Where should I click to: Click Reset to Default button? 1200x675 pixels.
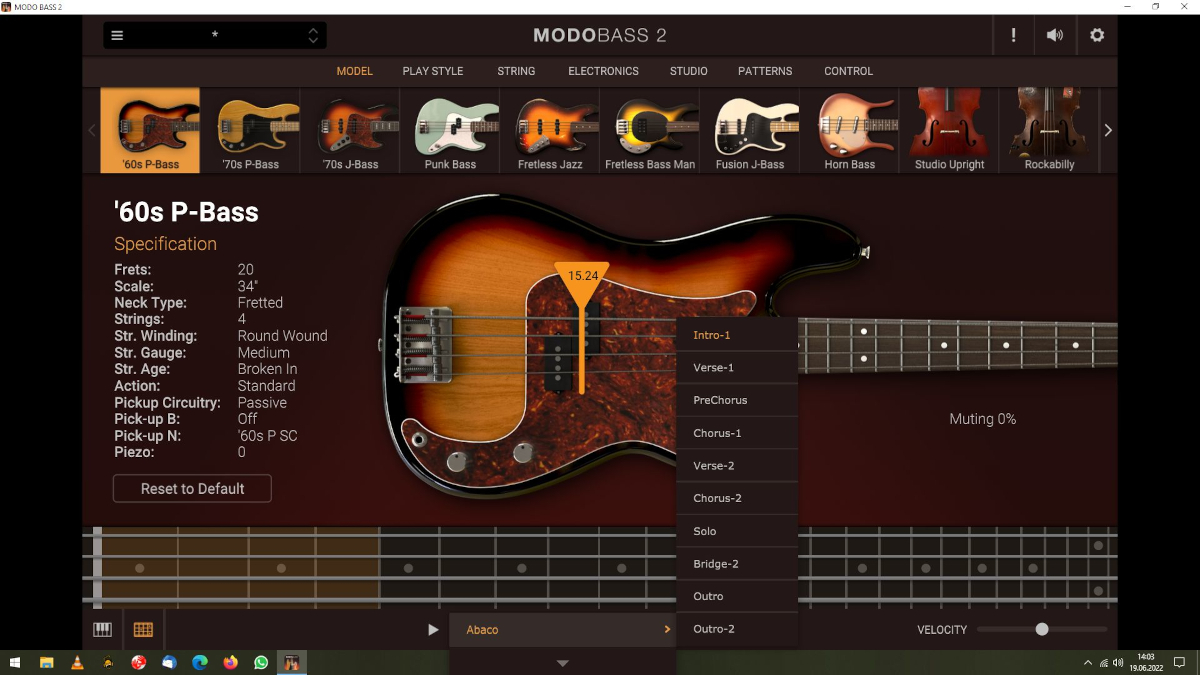[192, 488]
